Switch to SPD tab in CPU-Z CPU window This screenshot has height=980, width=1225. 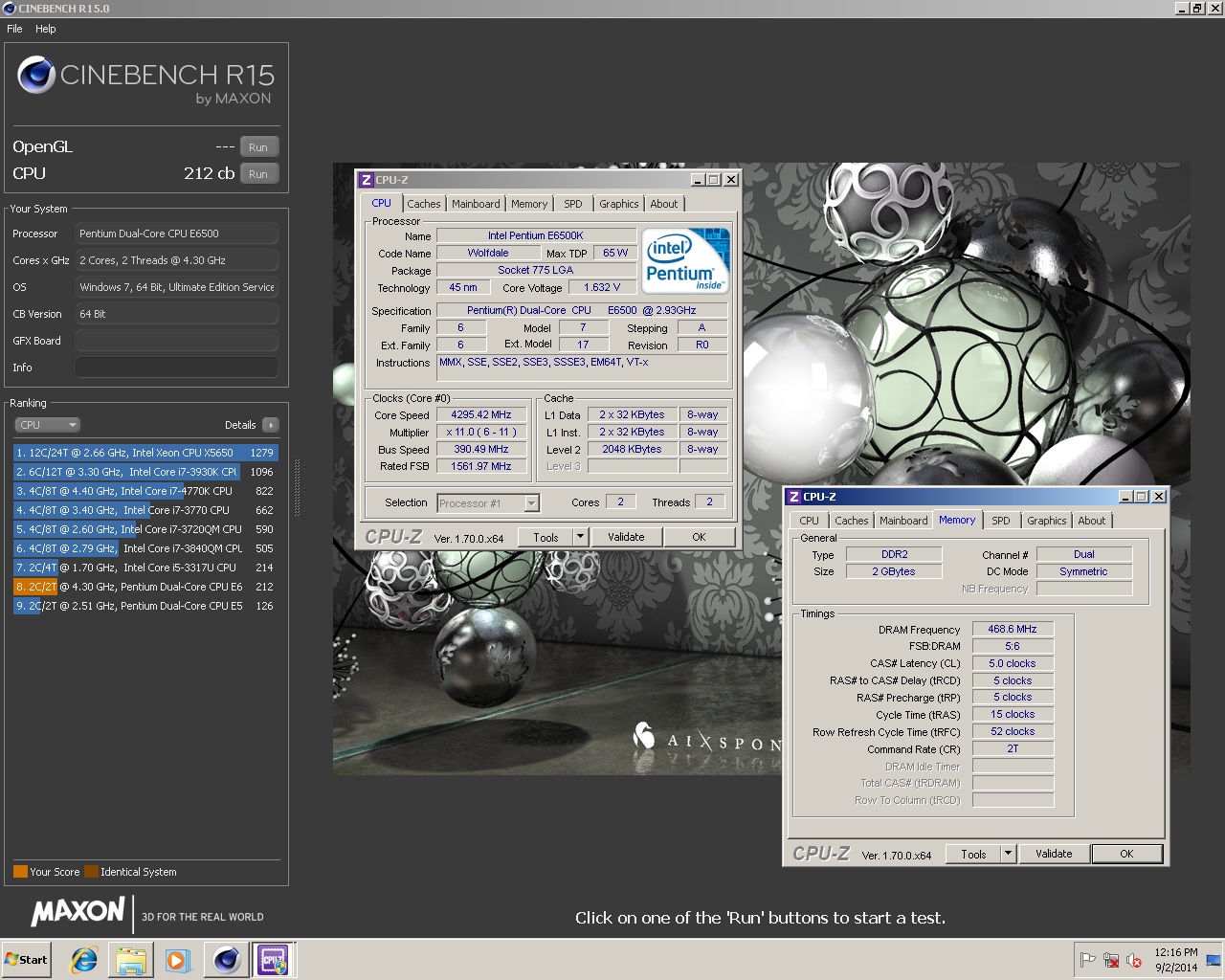coord(573,204)
